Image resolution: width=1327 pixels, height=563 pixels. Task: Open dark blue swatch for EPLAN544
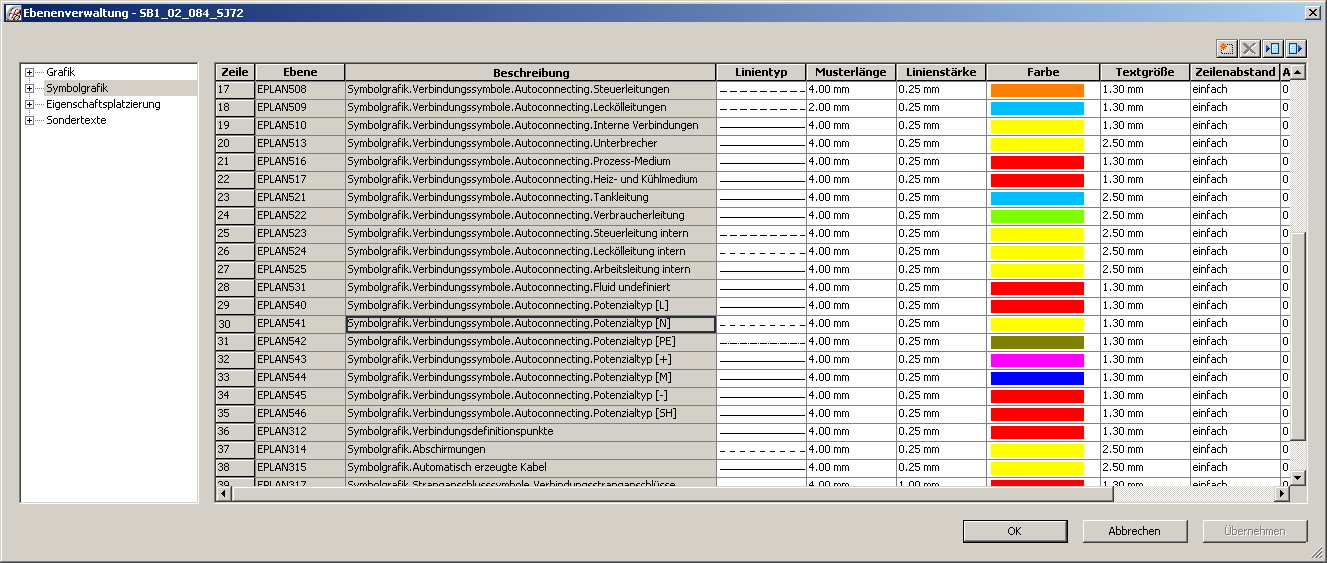point(1037,378)
